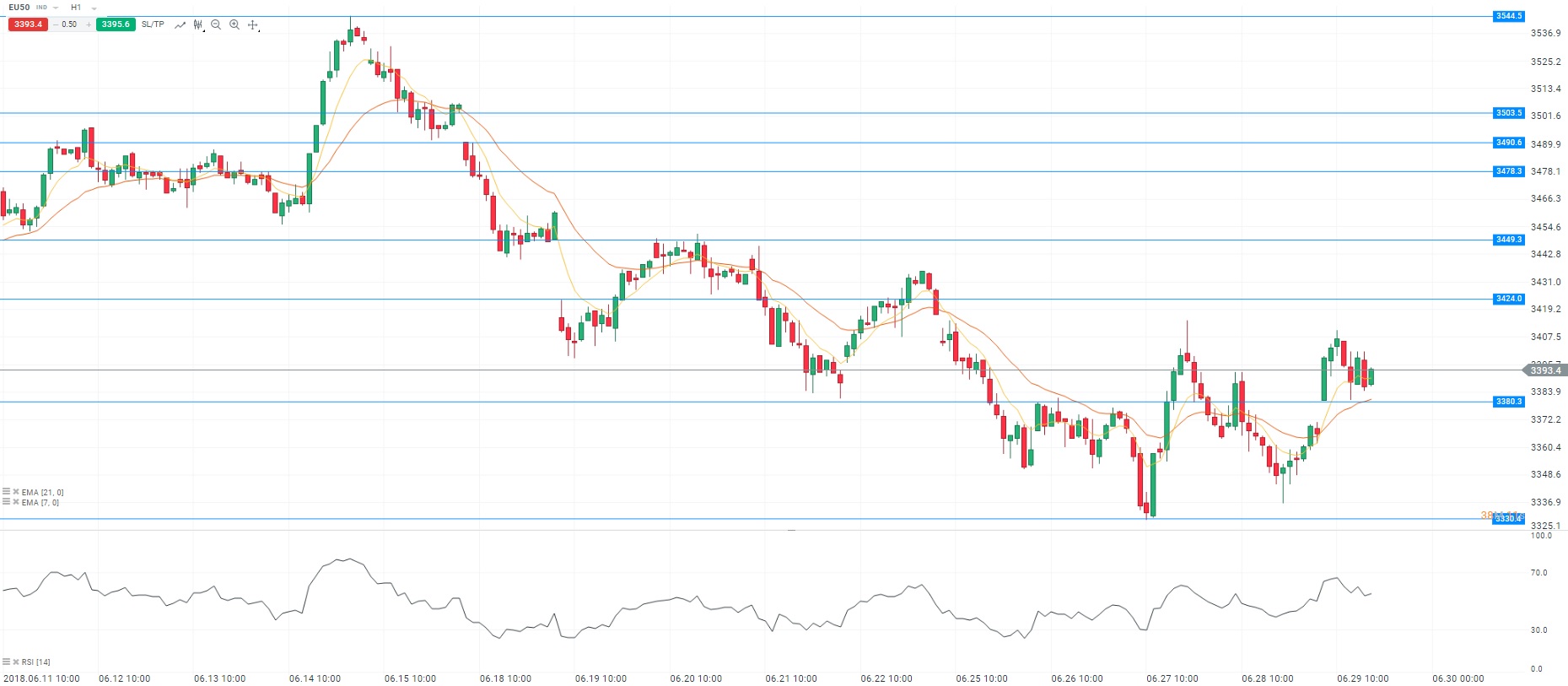
Task: Select the 3380.3 horizontal level tag
Action: pyautogui.click(x=1509, y=402)
